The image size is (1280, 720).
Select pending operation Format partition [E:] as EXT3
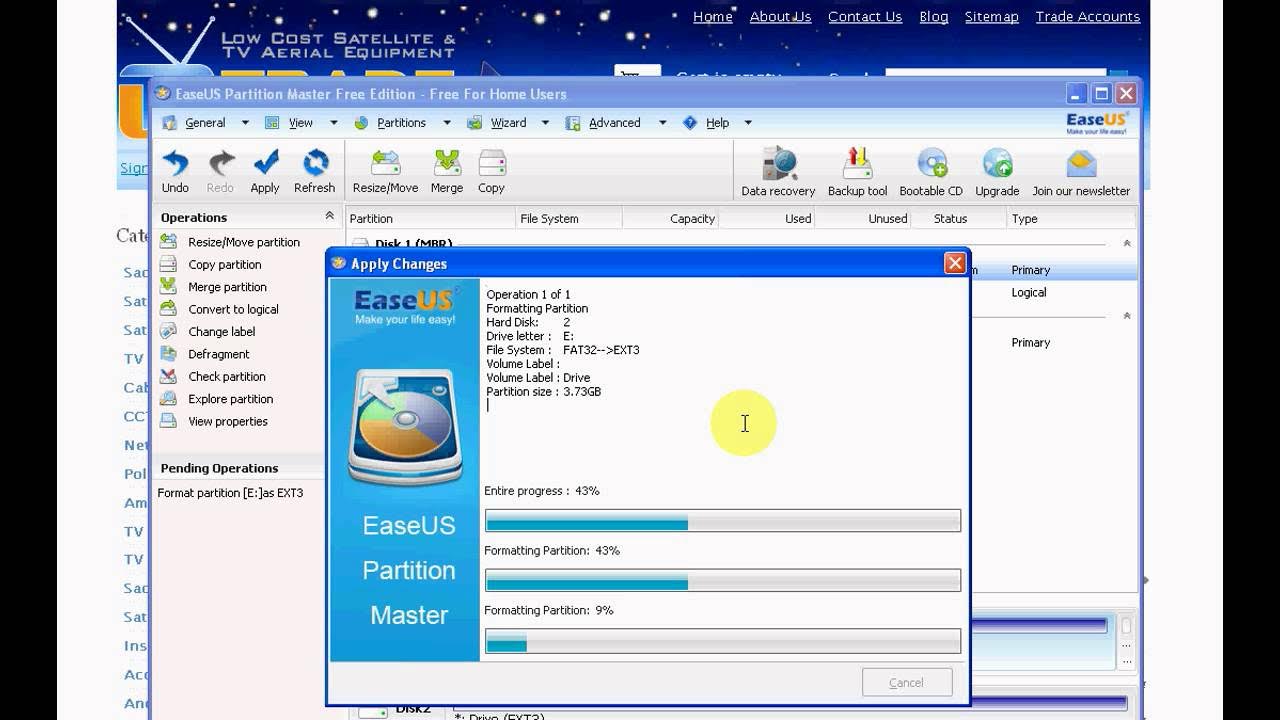(230, 493)
